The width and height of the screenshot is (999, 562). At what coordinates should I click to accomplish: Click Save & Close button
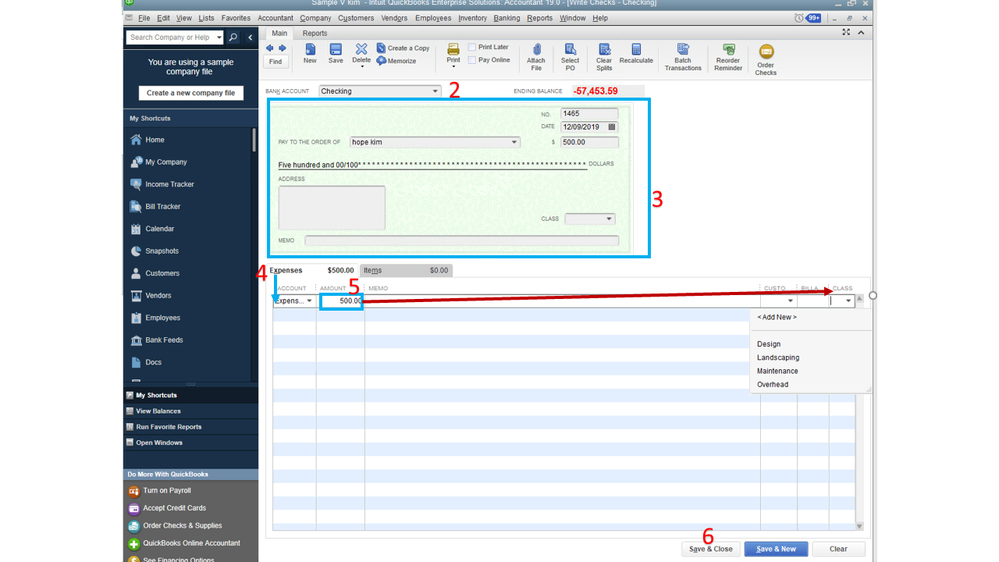710,549
